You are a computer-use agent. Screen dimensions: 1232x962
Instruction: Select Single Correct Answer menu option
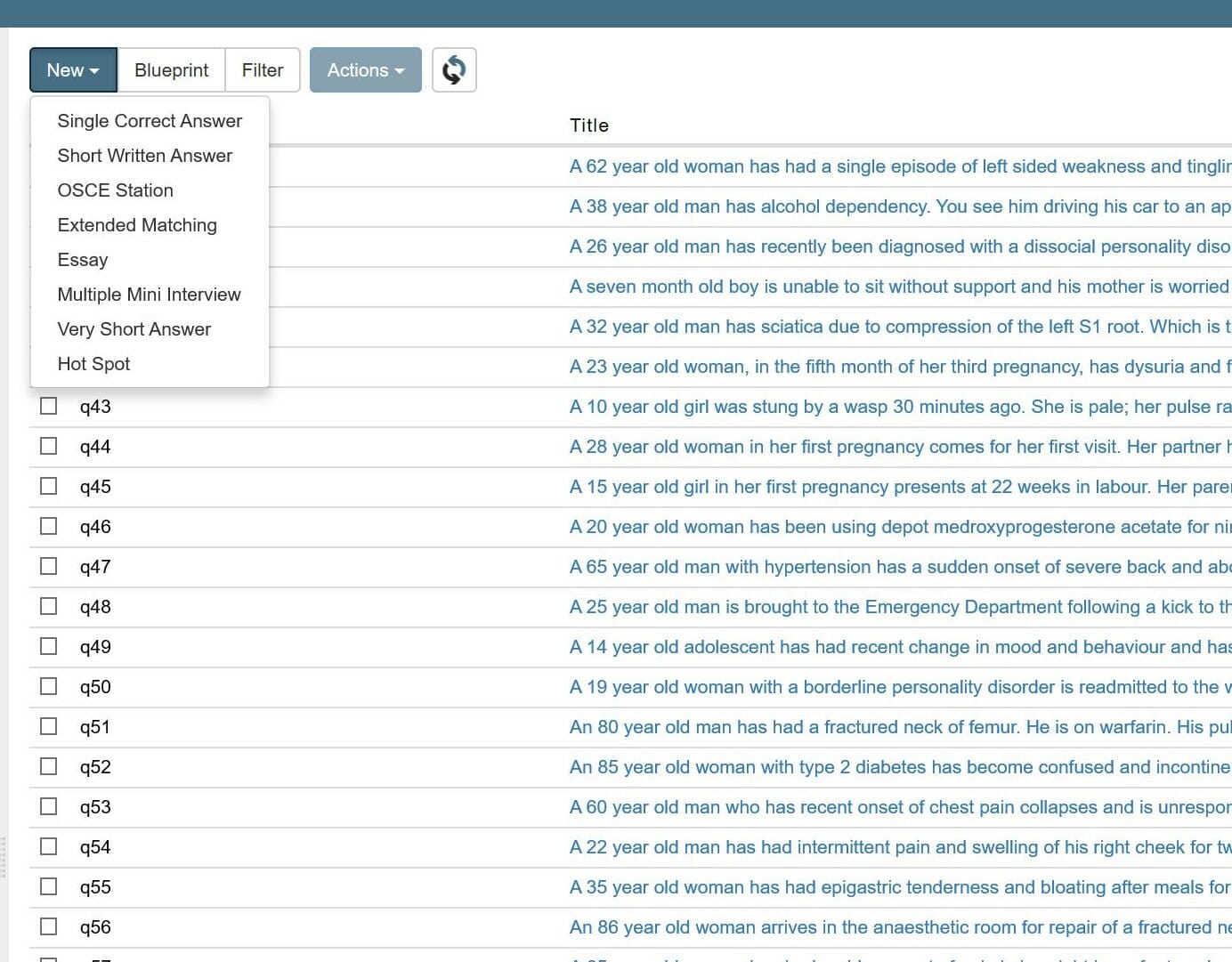(x=150, y=121)
